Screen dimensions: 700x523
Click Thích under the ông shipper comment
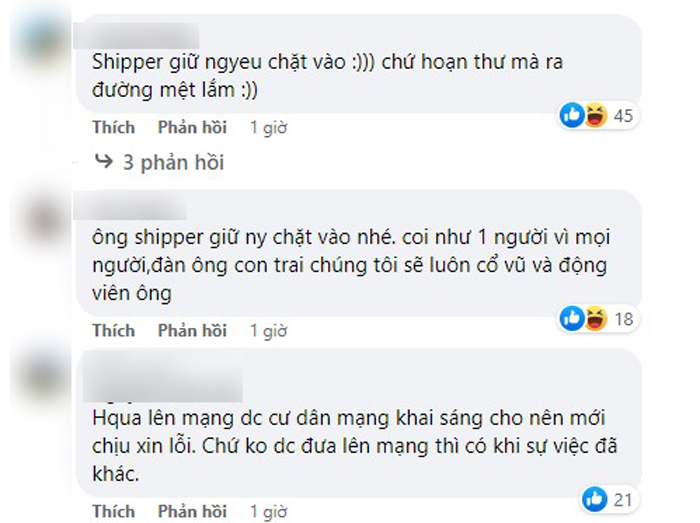[114, 331]
